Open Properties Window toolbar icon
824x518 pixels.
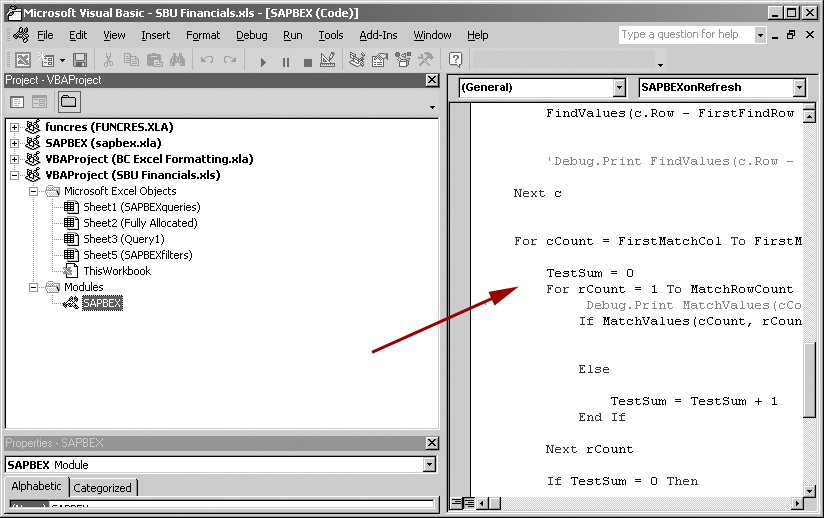point(379,60)
